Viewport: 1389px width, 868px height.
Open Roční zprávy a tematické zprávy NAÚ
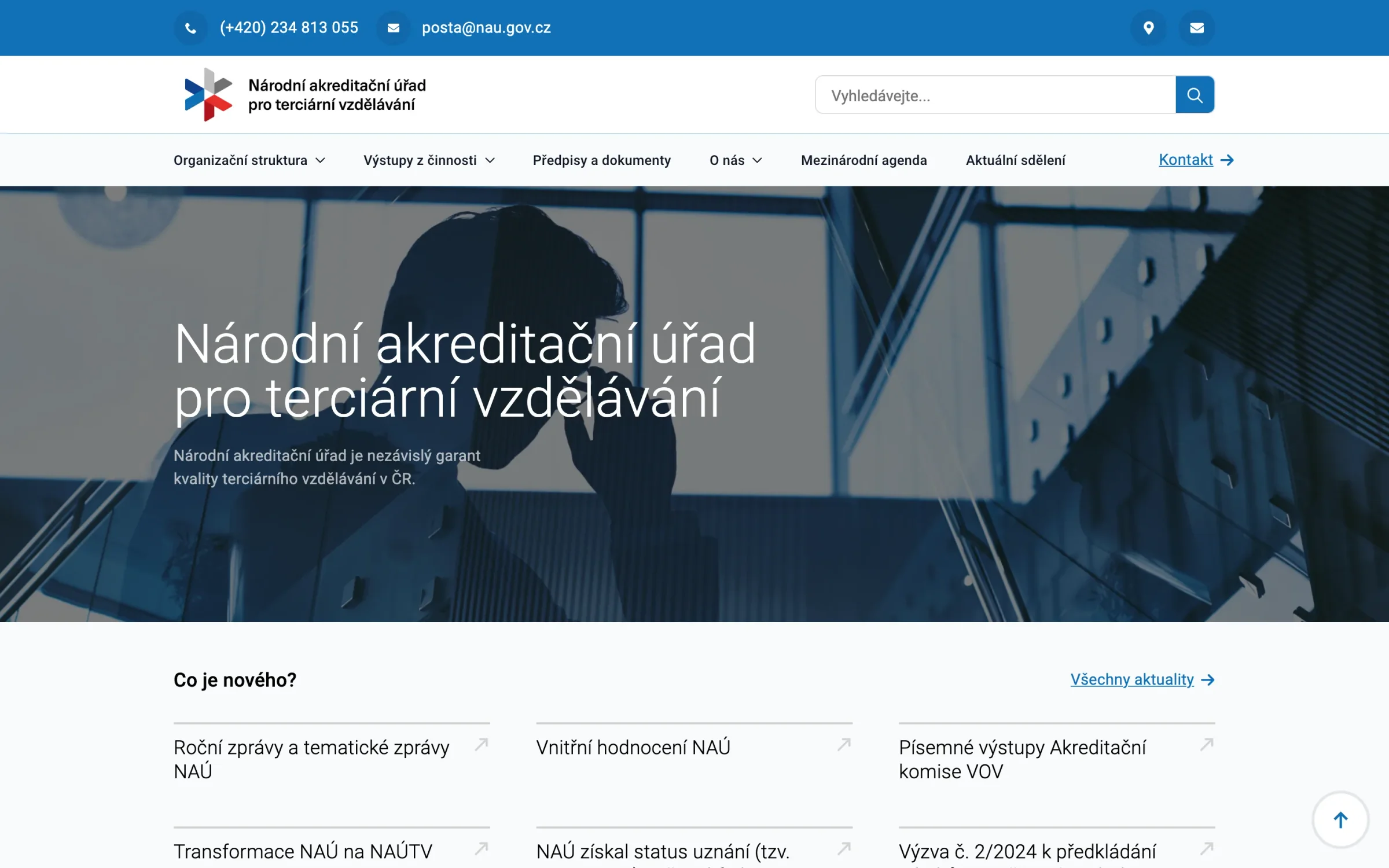(311, 759)
